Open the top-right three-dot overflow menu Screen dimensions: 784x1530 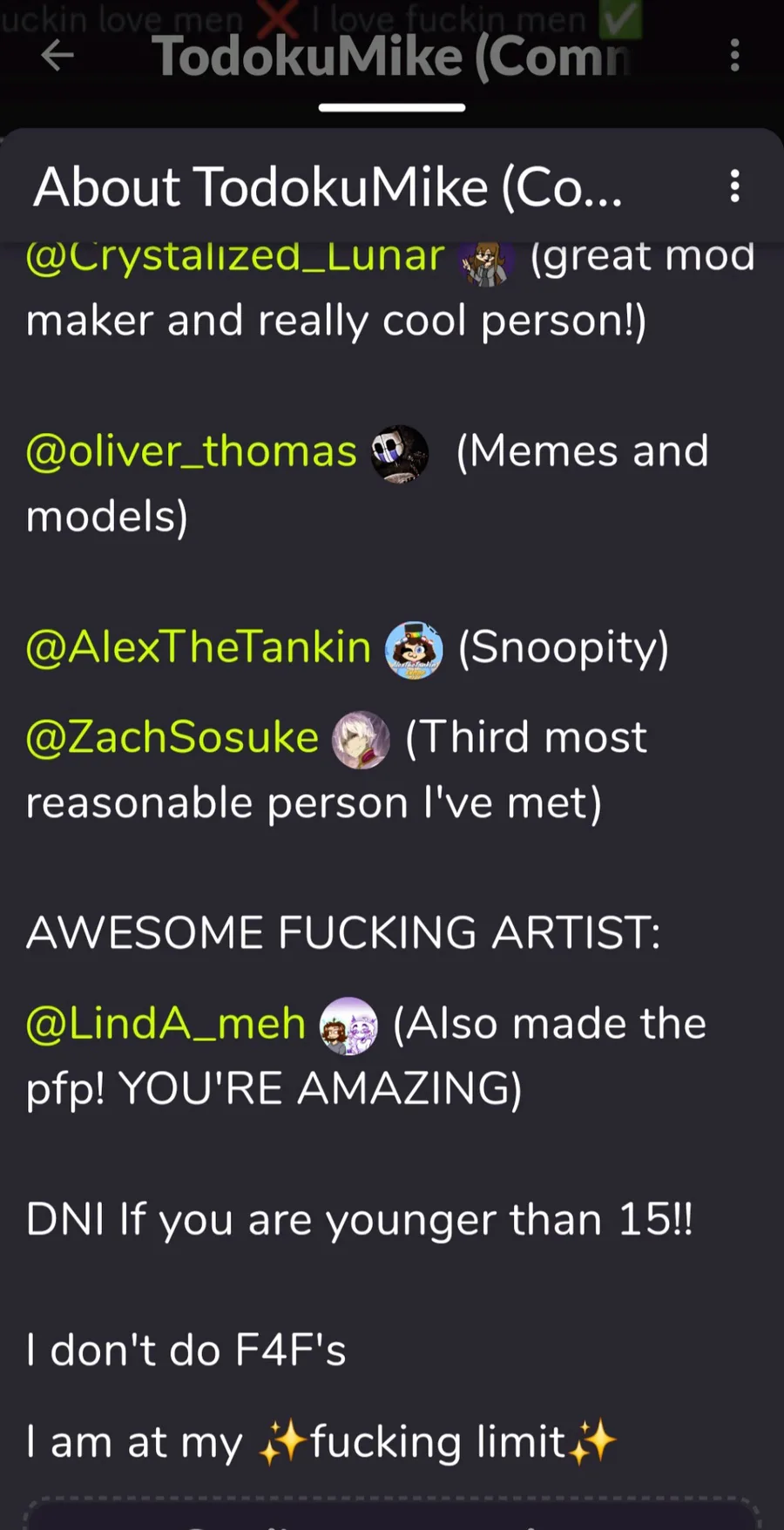(735, 56)
